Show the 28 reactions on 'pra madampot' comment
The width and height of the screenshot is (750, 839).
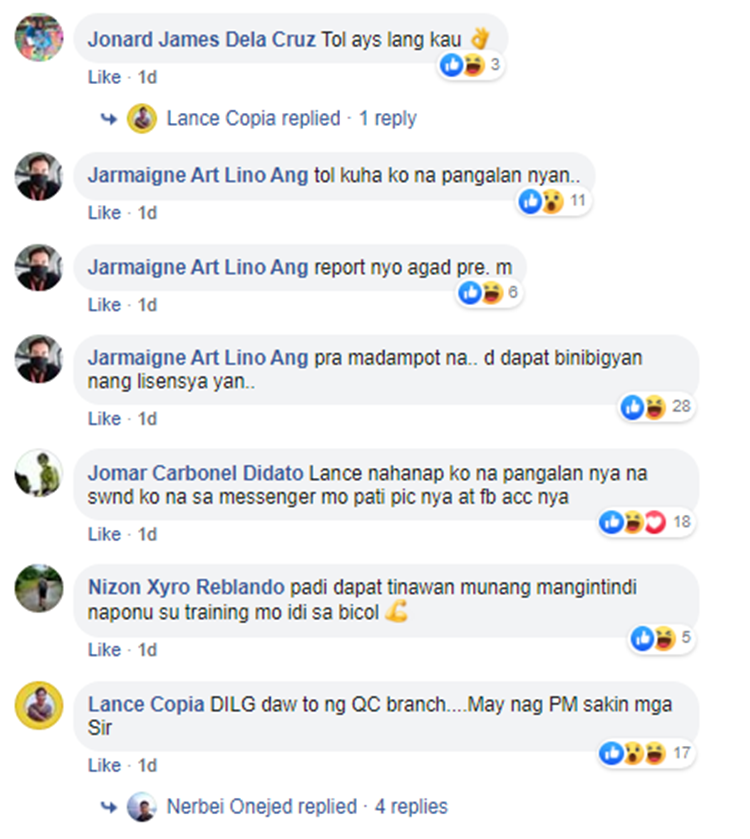coord(656,407)
